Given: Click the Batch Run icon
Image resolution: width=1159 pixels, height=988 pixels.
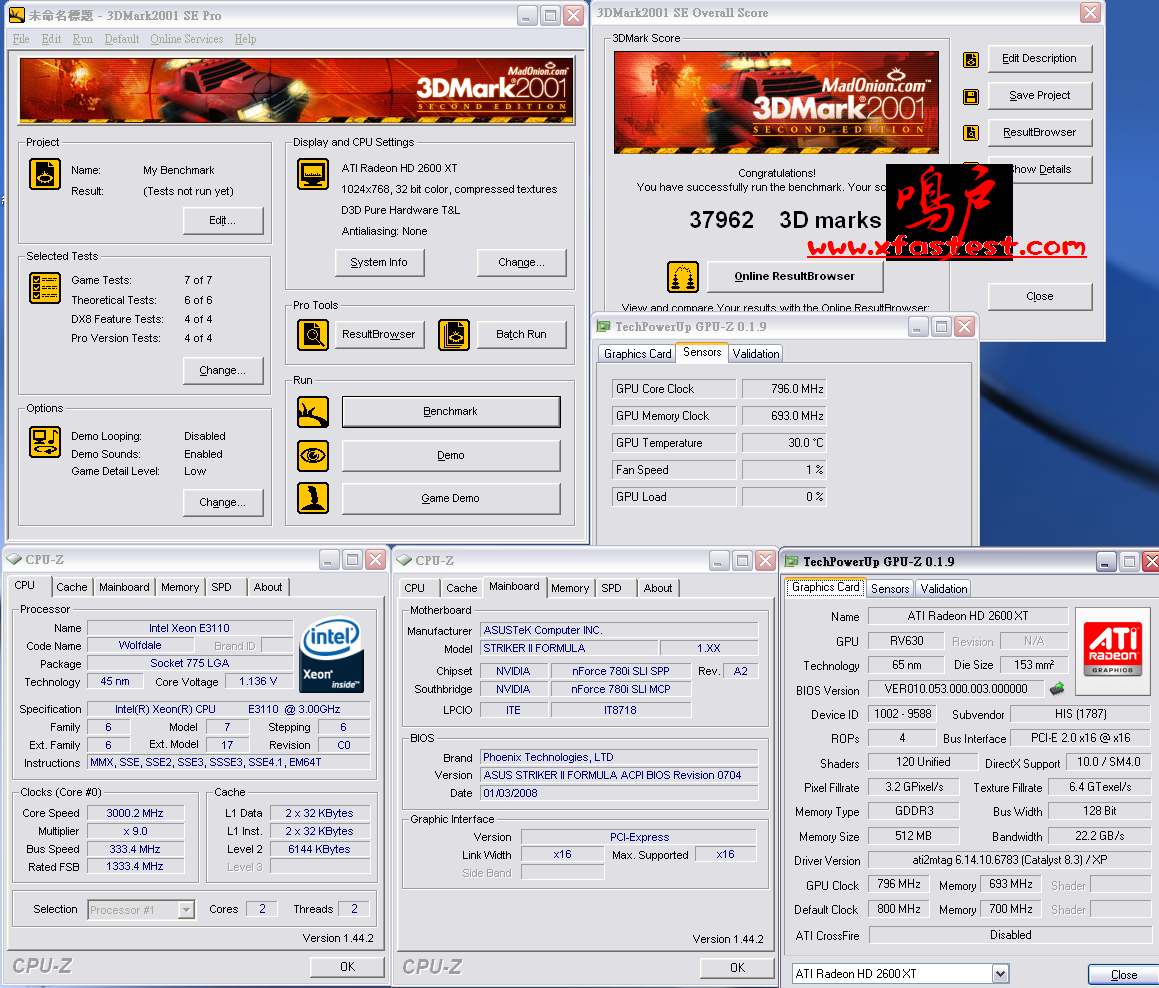Looking at the screenshot, I should click(x=454, y=334).
